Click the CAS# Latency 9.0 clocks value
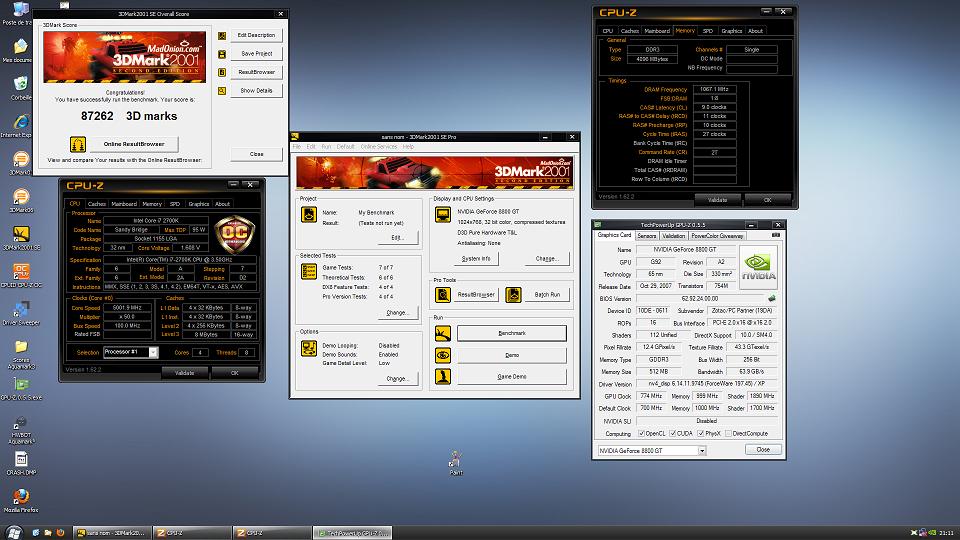Screen dimensions: 960x540 tap(714, 107)
